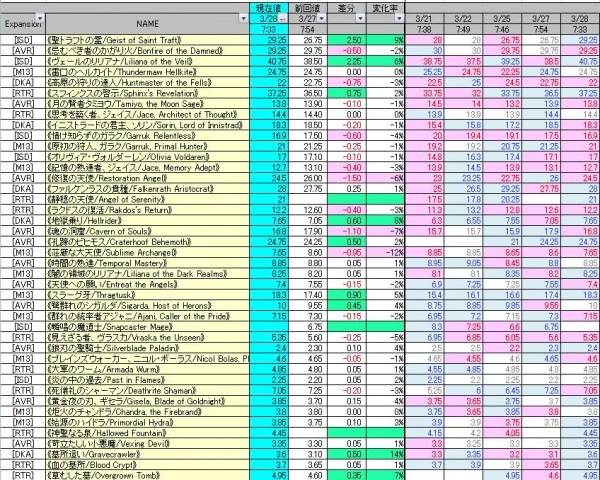Select the Olivia Voldaren name cell

[147, 157]
